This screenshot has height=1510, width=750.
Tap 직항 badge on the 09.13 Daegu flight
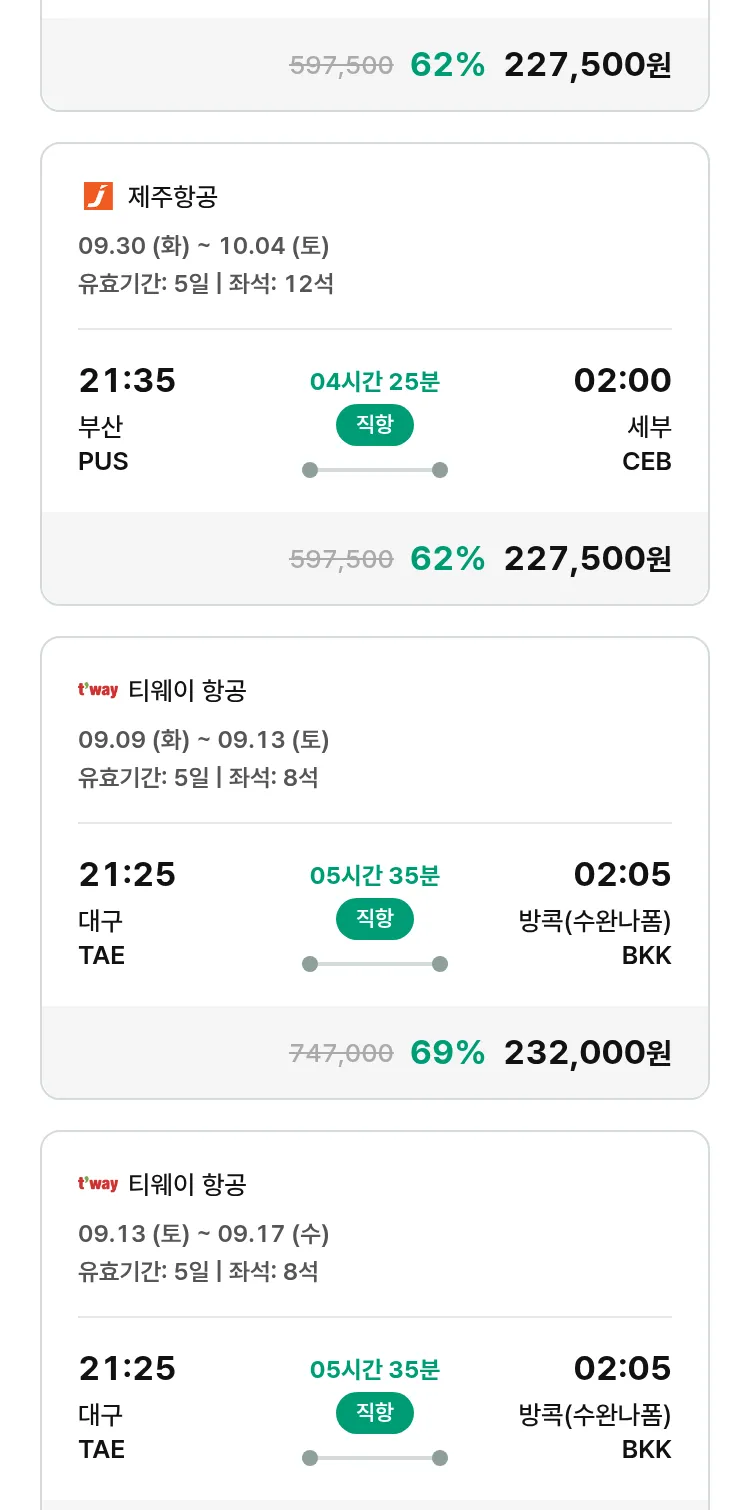tap(375, 1413)
